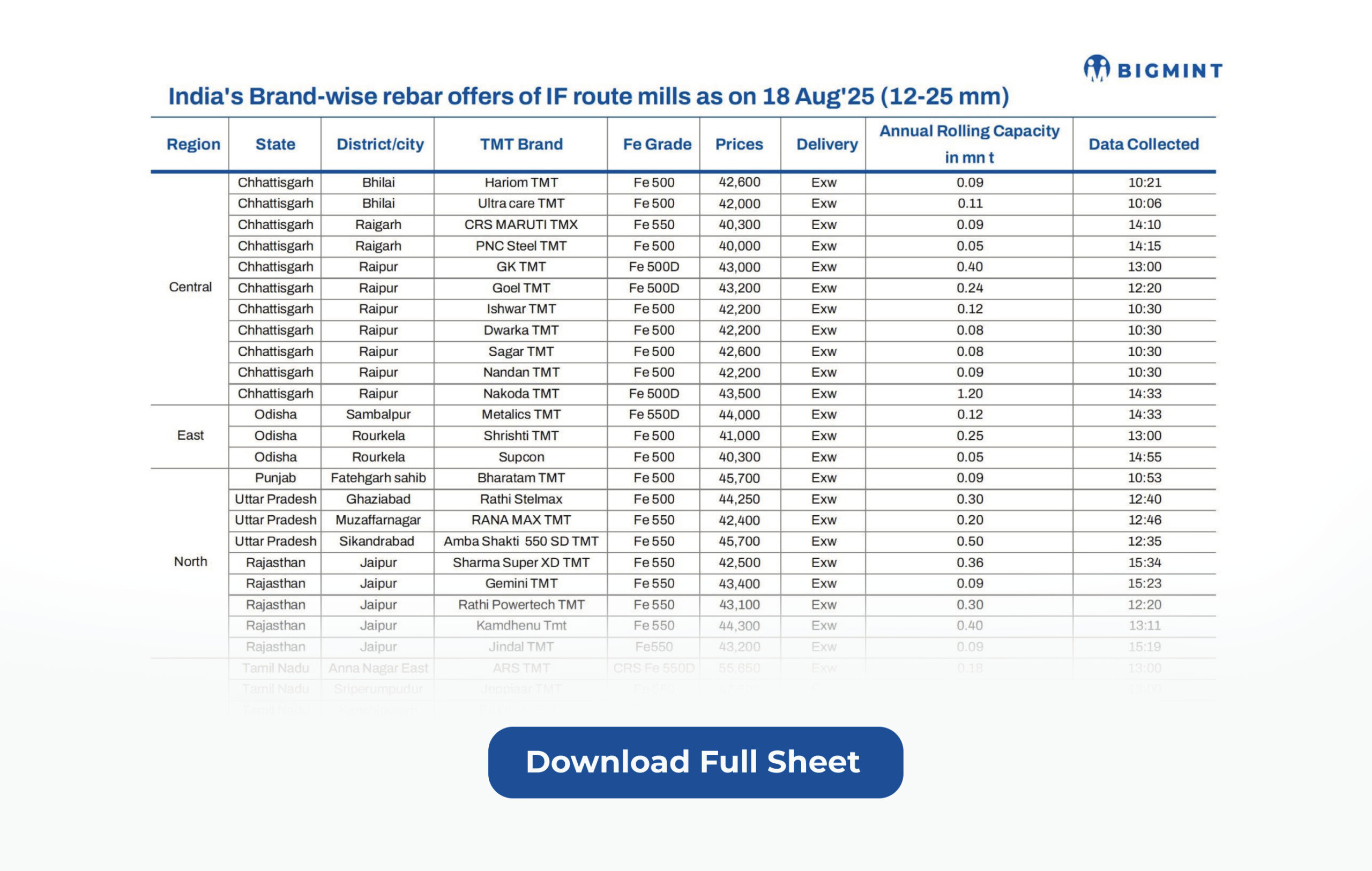Screen dimensions: 1372x871
Task: Select the Hariom TMT brand cell
Action: (521, 182)
